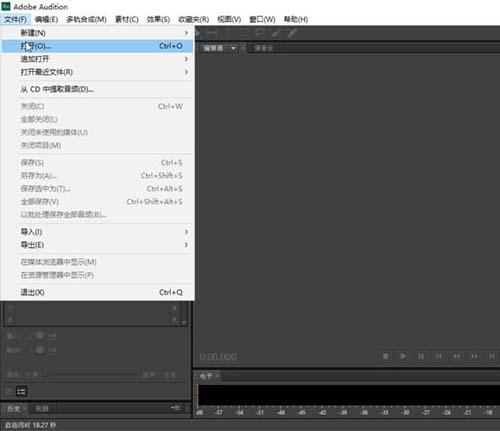Click the Adobe Audition application icon

tap(6, 6)
